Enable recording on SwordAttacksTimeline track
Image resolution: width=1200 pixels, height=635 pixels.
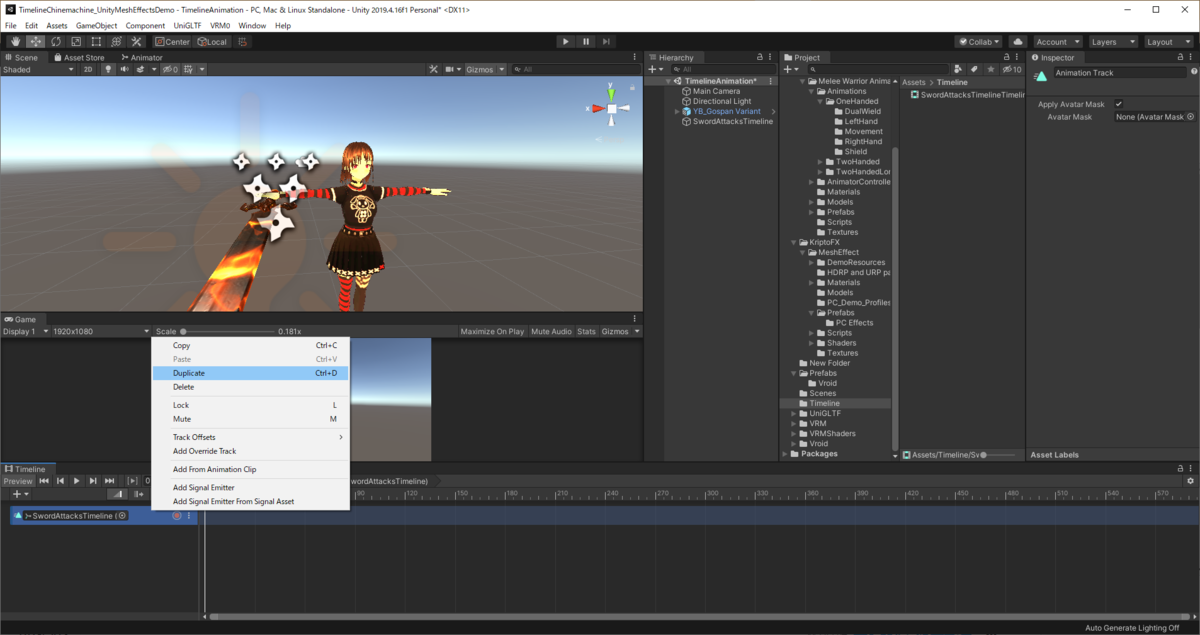(176, 516)
